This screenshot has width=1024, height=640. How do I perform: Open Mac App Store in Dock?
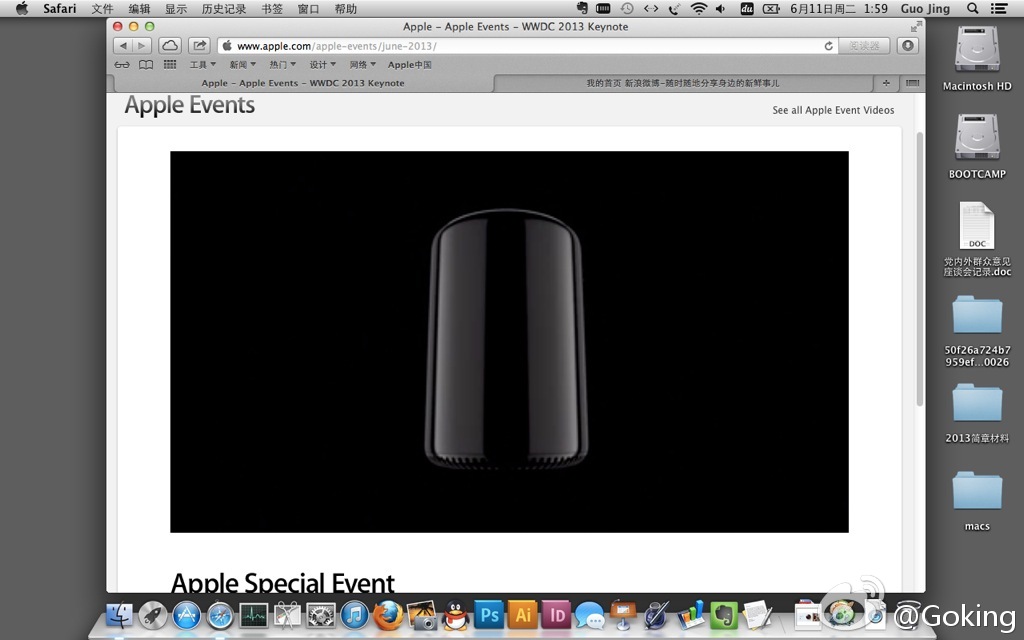pyautogui.click(x=186, y=615)
